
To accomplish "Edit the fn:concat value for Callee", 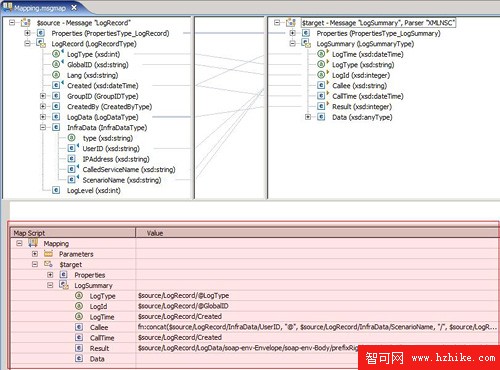I will click(317, 327).
